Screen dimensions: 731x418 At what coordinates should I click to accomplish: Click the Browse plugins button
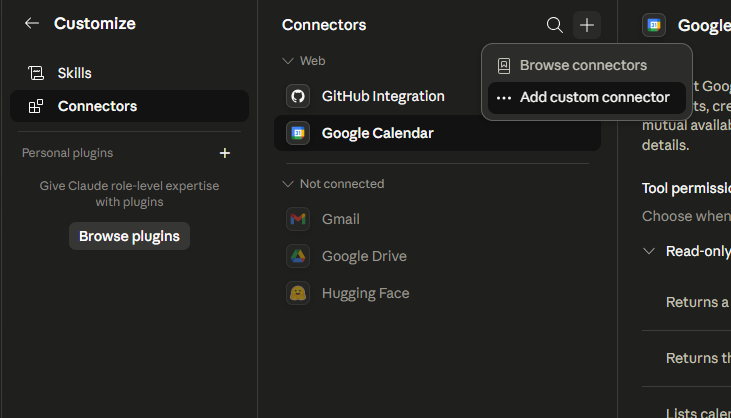click(x=129, y=236)
